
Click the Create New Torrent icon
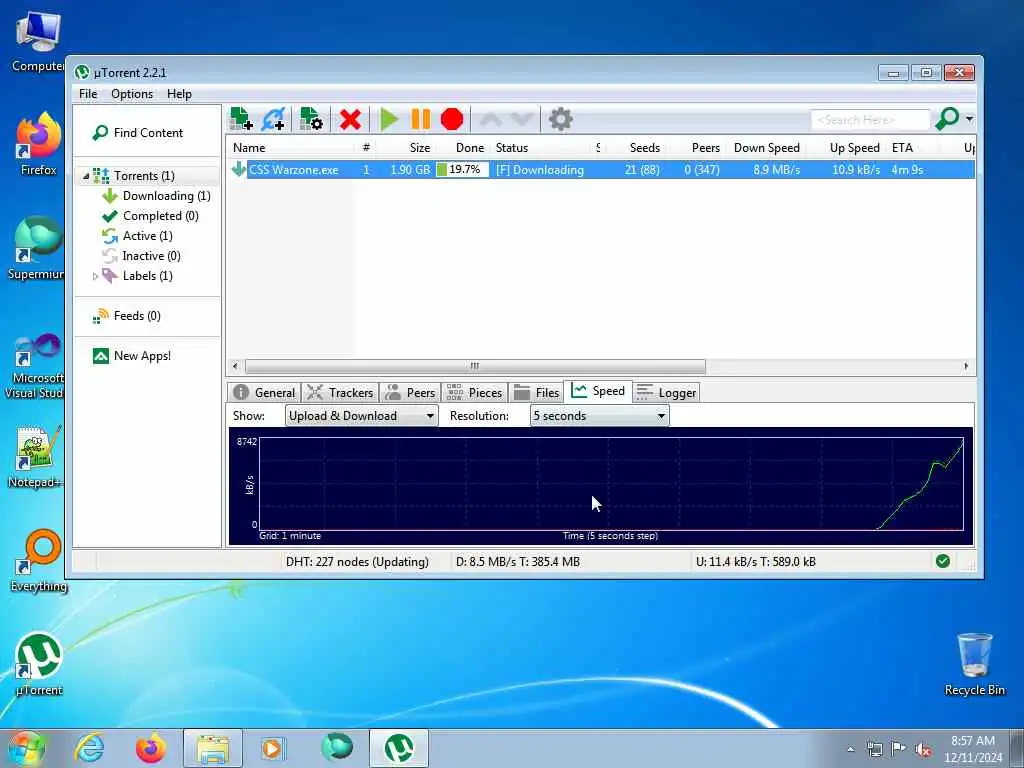click(x=311, y=119)
